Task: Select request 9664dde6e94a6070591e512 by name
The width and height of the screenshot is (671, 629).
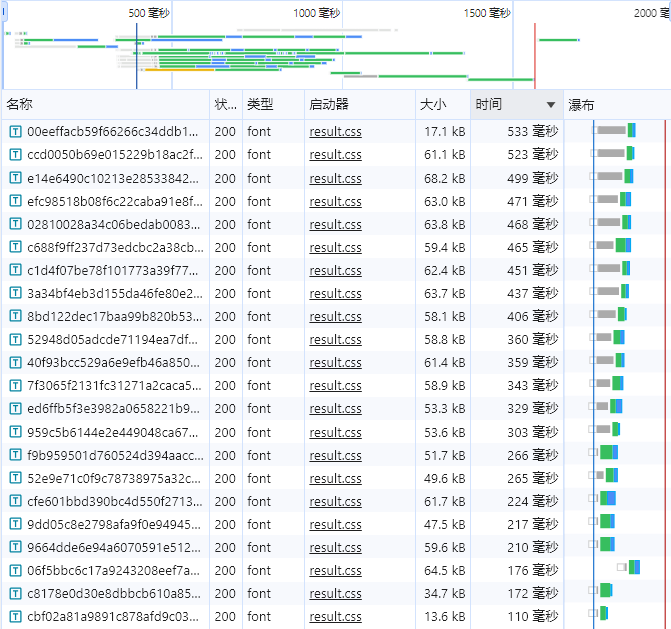Action: (114, 547)
